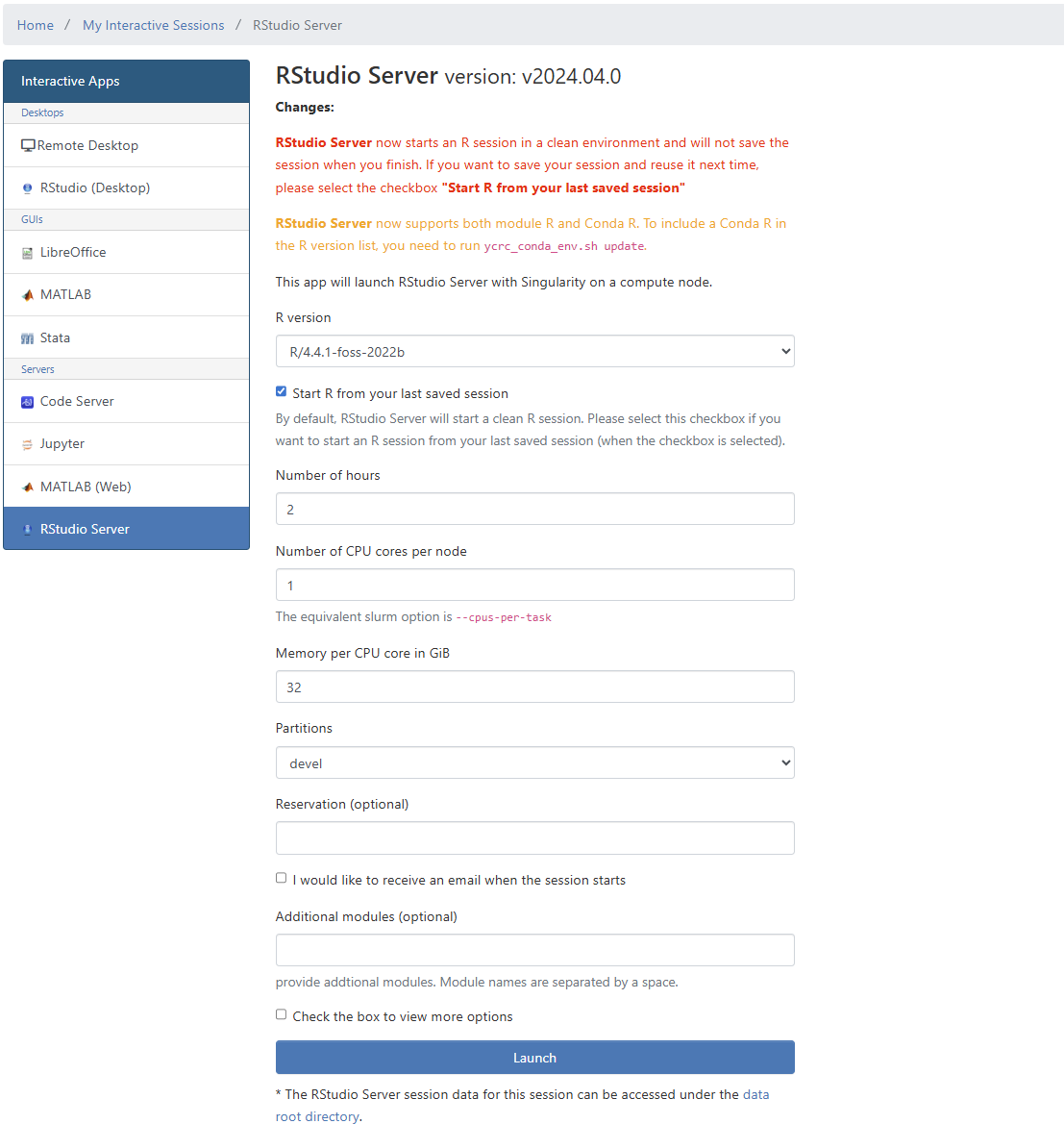The height and width of the screenshot is (1124, 1064).
Task: Click the Code Server icon
Action: [x=28, y=402]
